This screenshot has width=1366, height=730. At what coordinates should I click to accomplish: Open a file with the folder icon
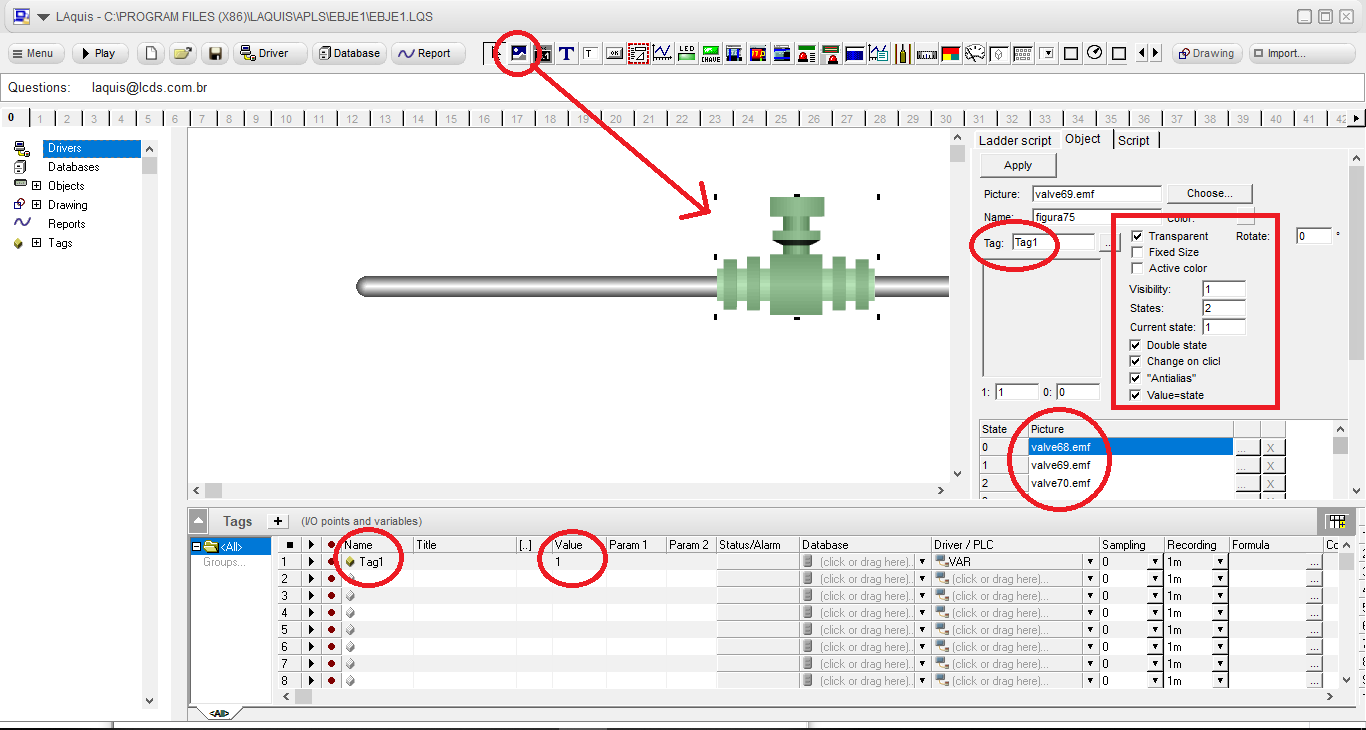point(182,53)
